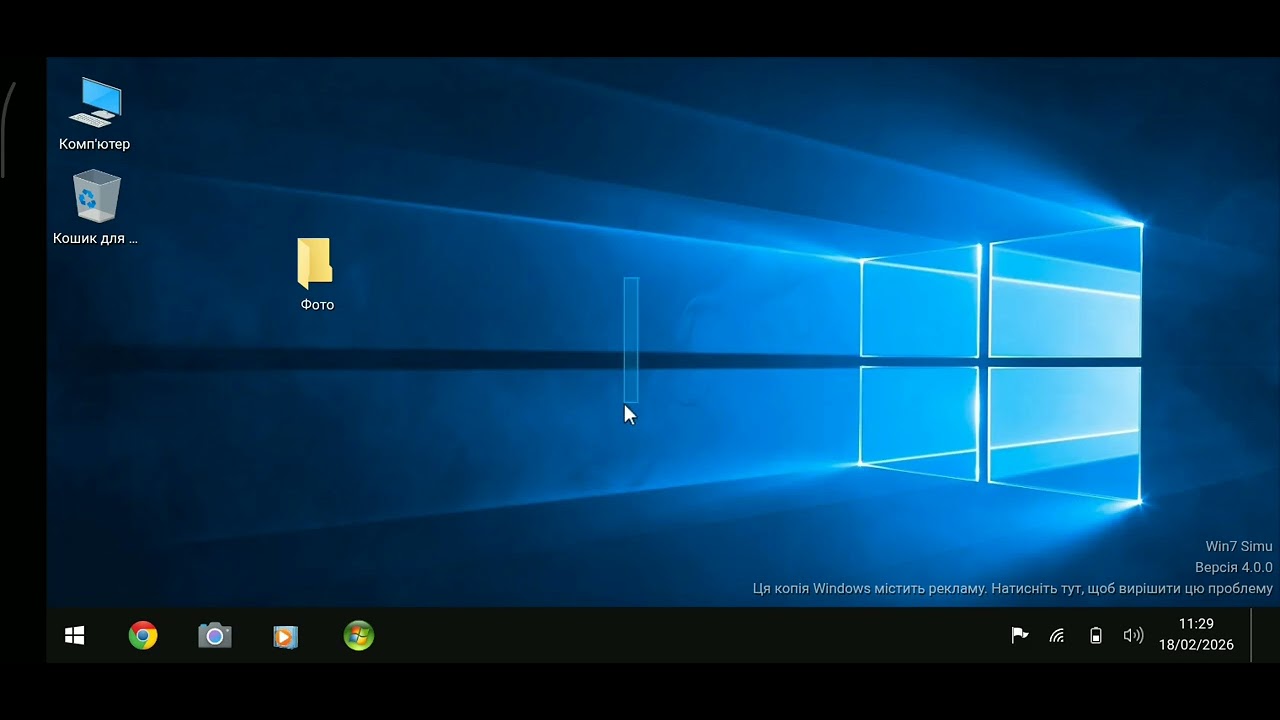The height and width of the screenshot is (720, 1280).
Task: Click the date 18/02/2026 in the tray
Action: pyautogui.click(x=1196, y=645)
